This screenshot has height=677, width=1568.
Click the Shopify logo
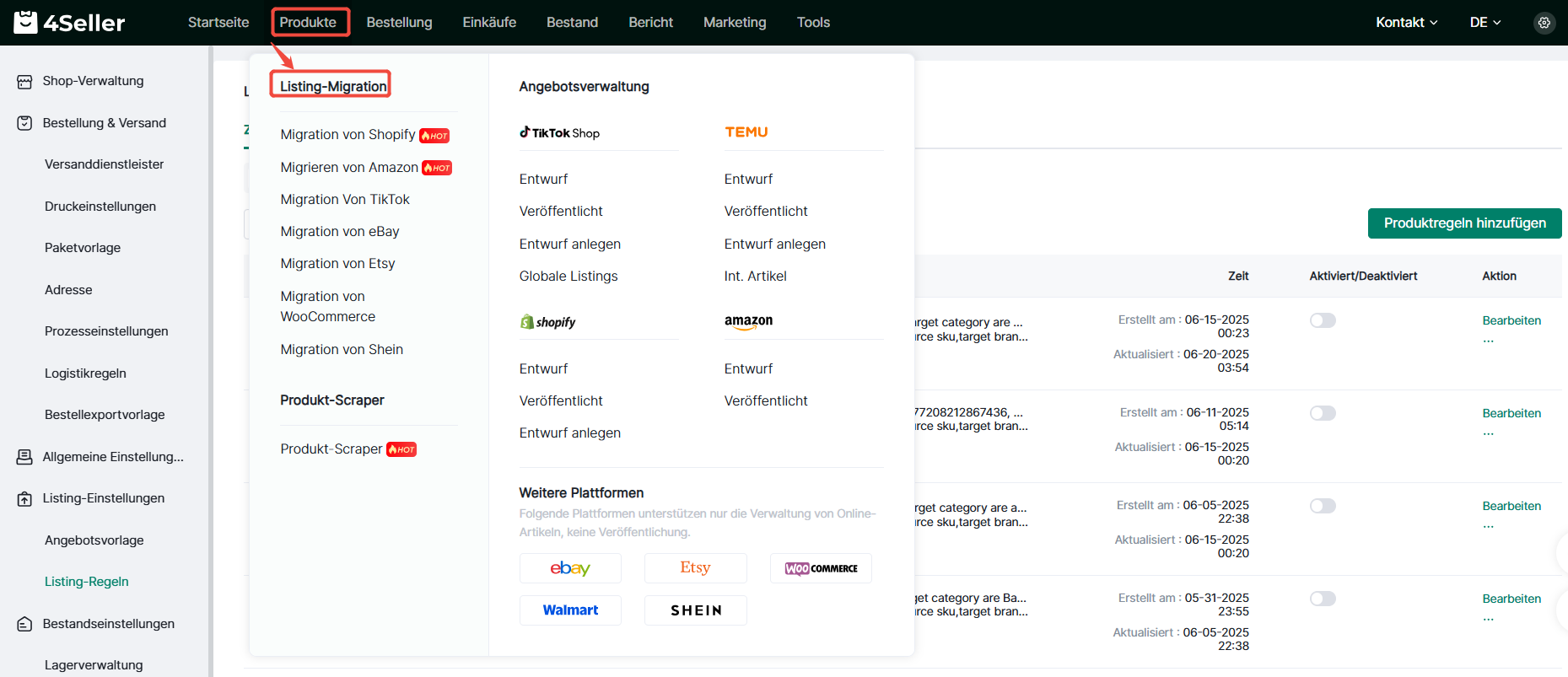(x=548, y=322)
